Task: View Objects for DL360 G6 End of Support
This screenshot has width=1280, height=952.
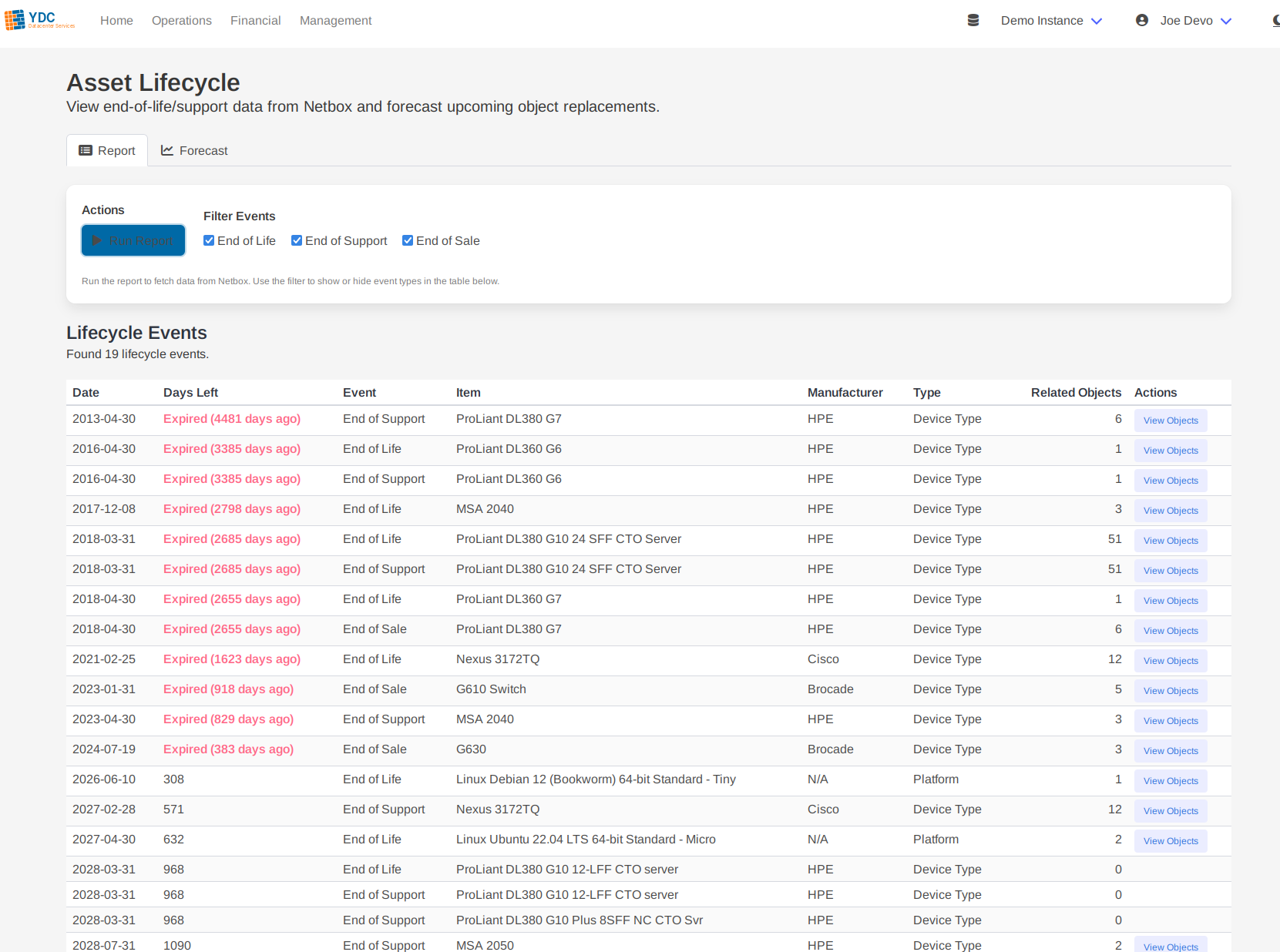Action: (1171, 481)
